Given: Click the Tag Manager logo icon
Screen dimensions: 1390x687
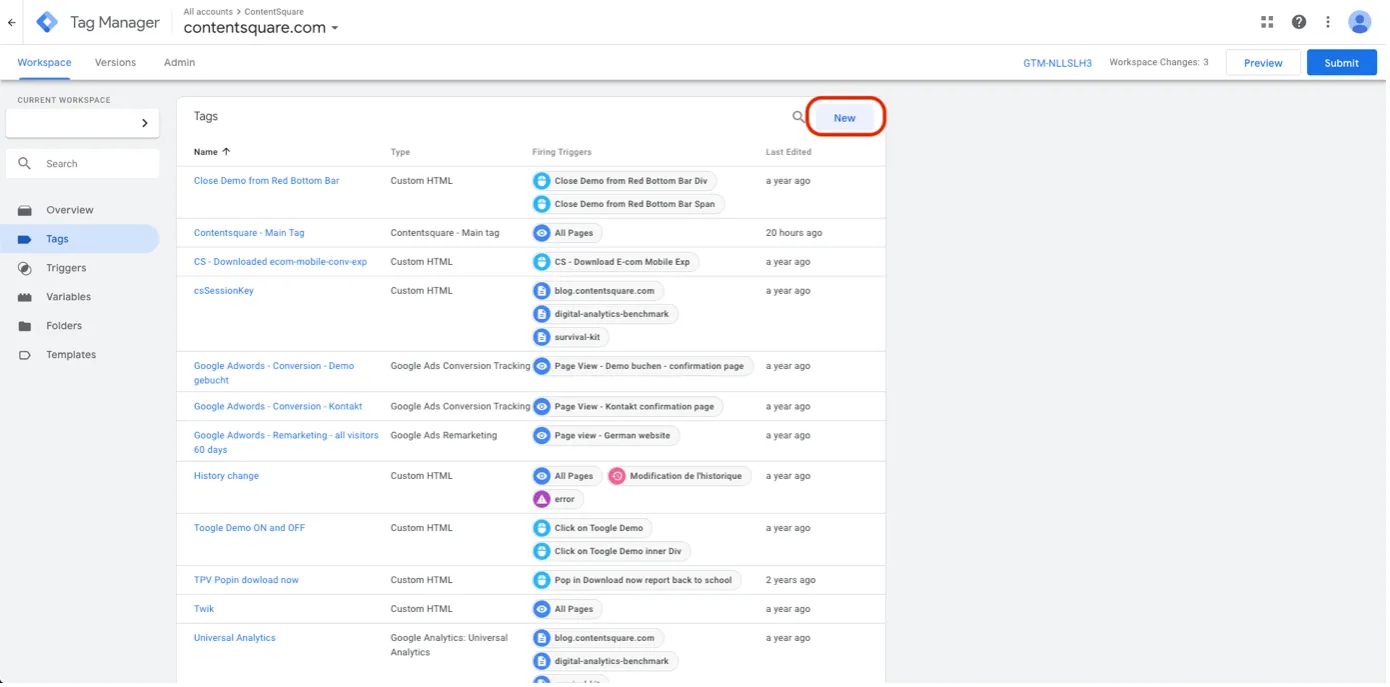Looking at the screenshot, I should pyautogui.click(x=47, y=22).
